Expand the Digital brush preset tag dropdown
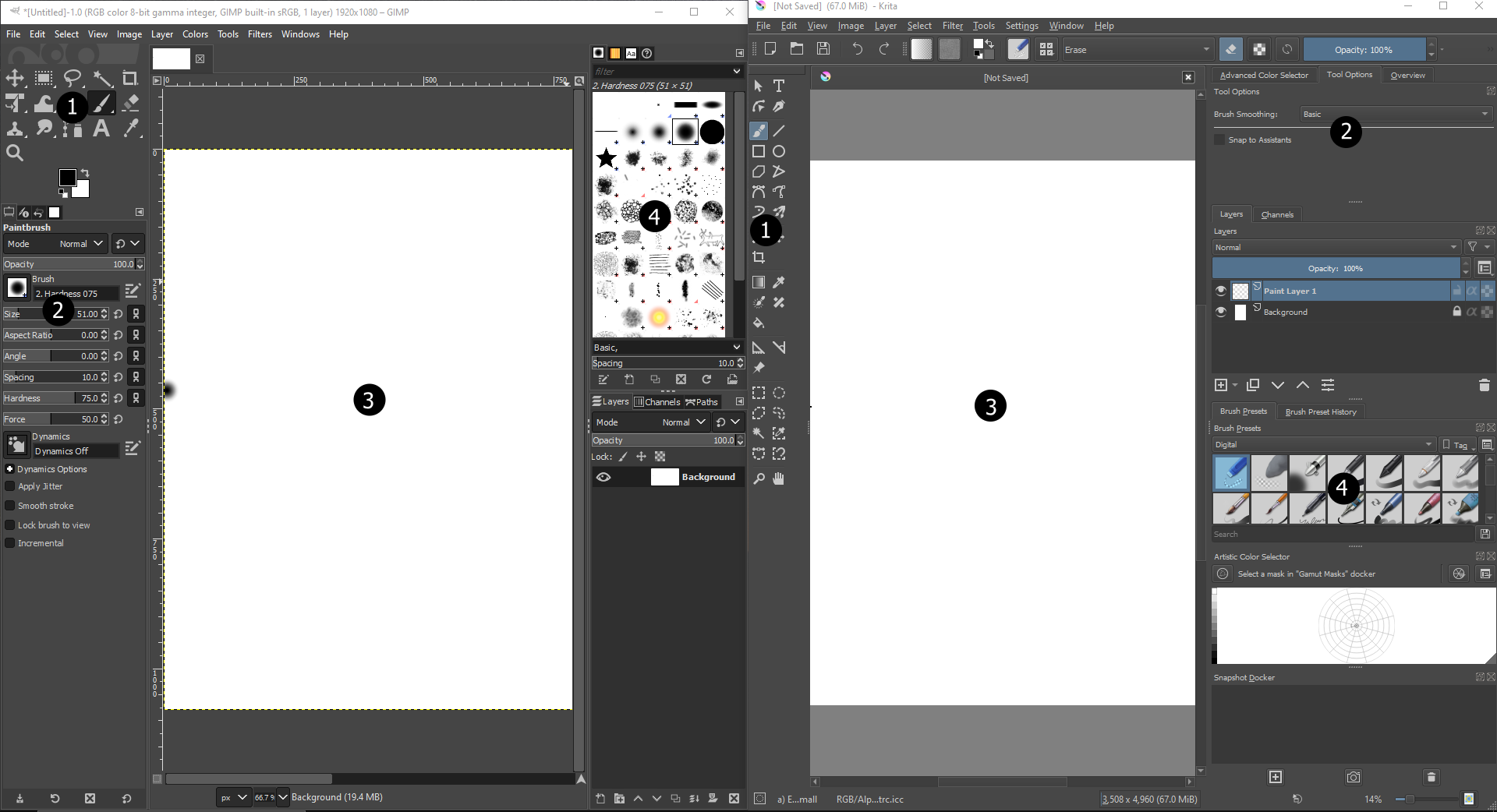 click(x=1323, y=444)
